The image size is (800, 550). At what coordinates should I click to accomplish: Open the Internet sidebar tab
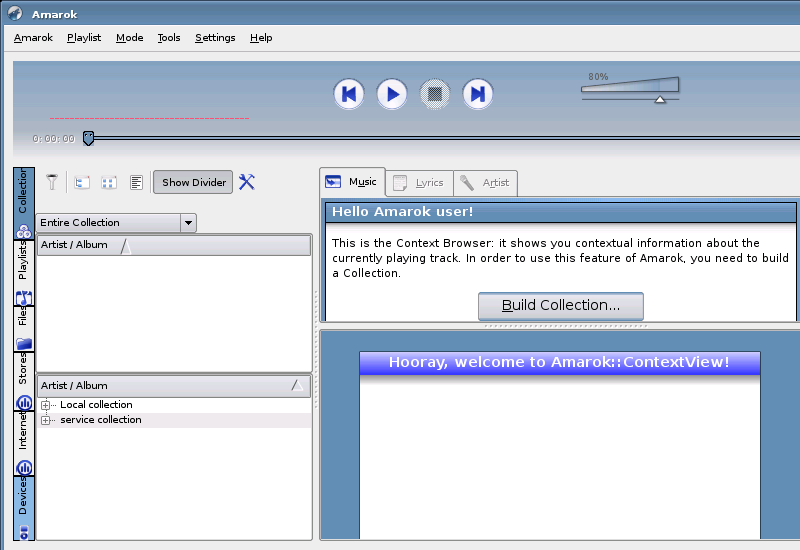(23, 444)
